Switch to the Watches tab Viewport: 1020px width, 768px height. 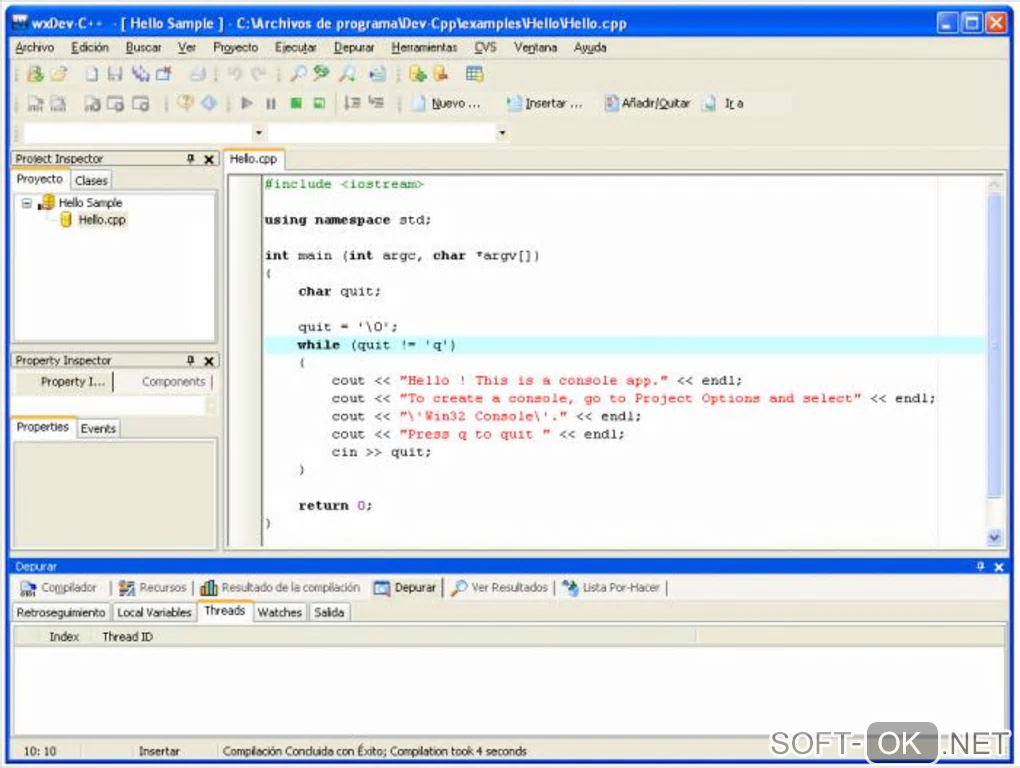click(279, 612)
